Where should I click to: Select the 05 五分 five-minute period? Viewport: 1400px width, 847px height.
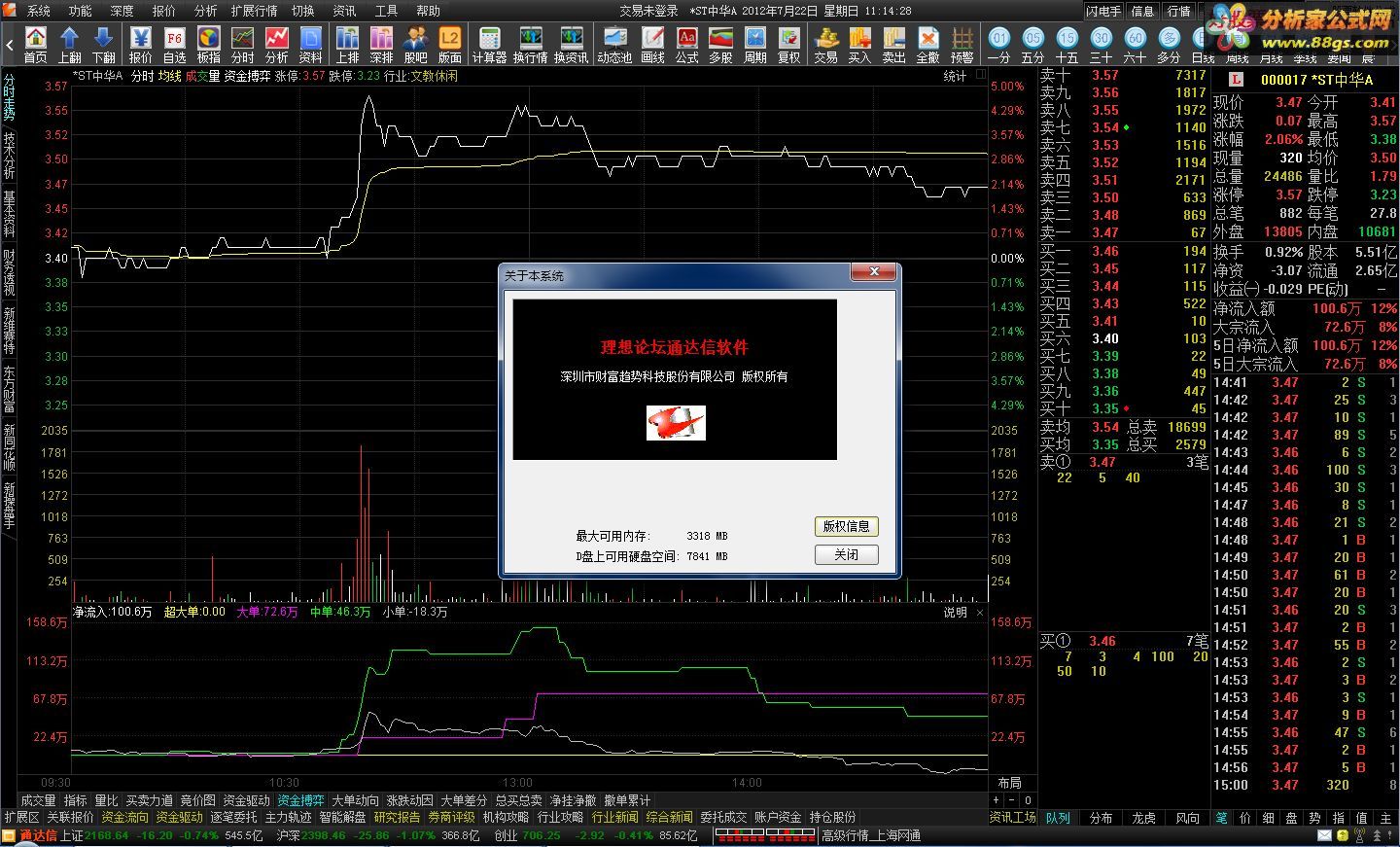tap(1033, 45)
